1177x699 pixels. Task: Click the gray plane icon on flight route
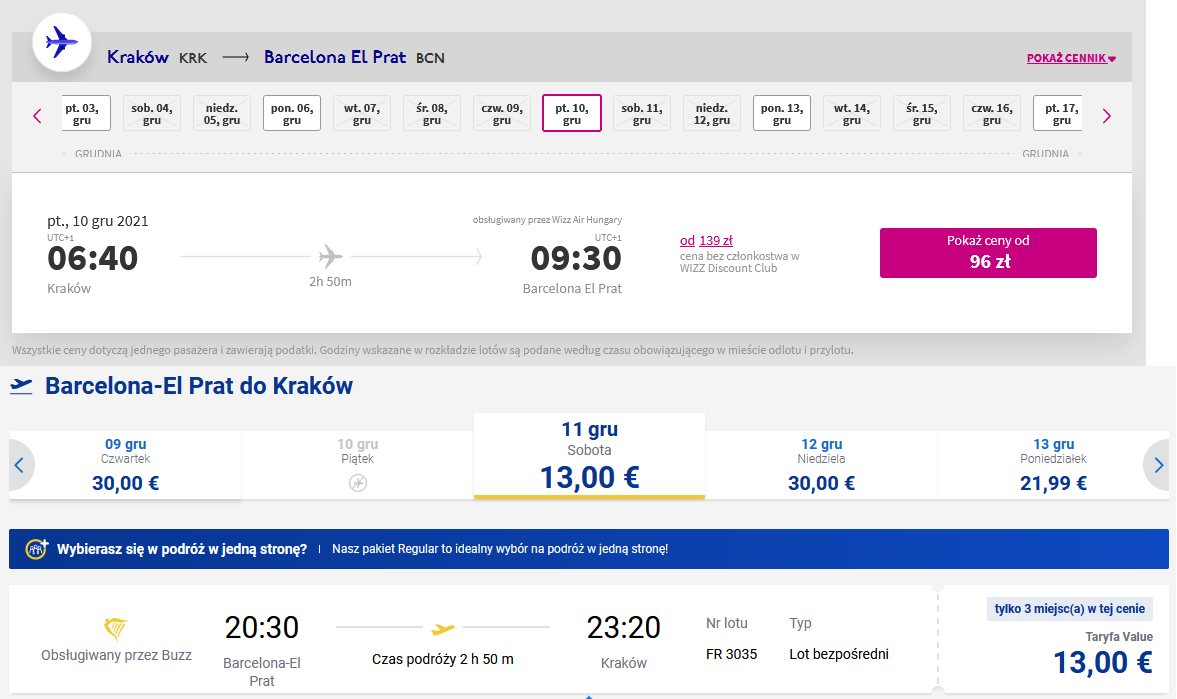click(330, 256)
